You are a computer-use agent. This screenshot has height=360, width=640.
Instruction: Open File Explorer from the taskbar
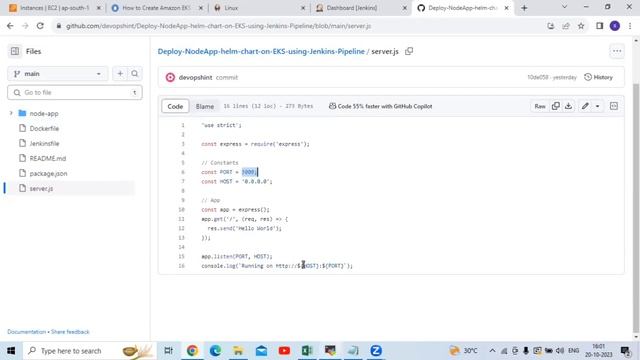[238, 351]
